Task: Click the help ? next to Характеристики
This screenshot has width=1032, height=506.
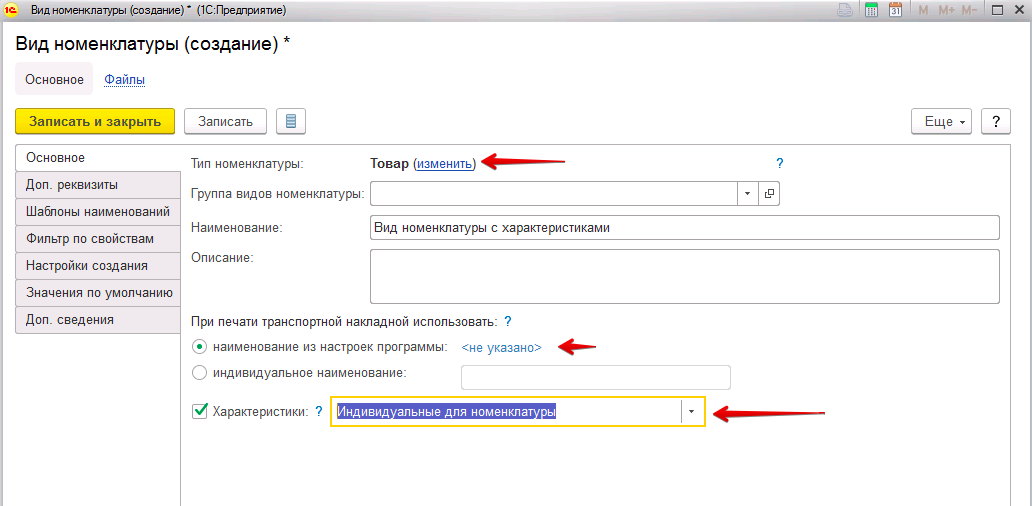Action: [319, 412]
